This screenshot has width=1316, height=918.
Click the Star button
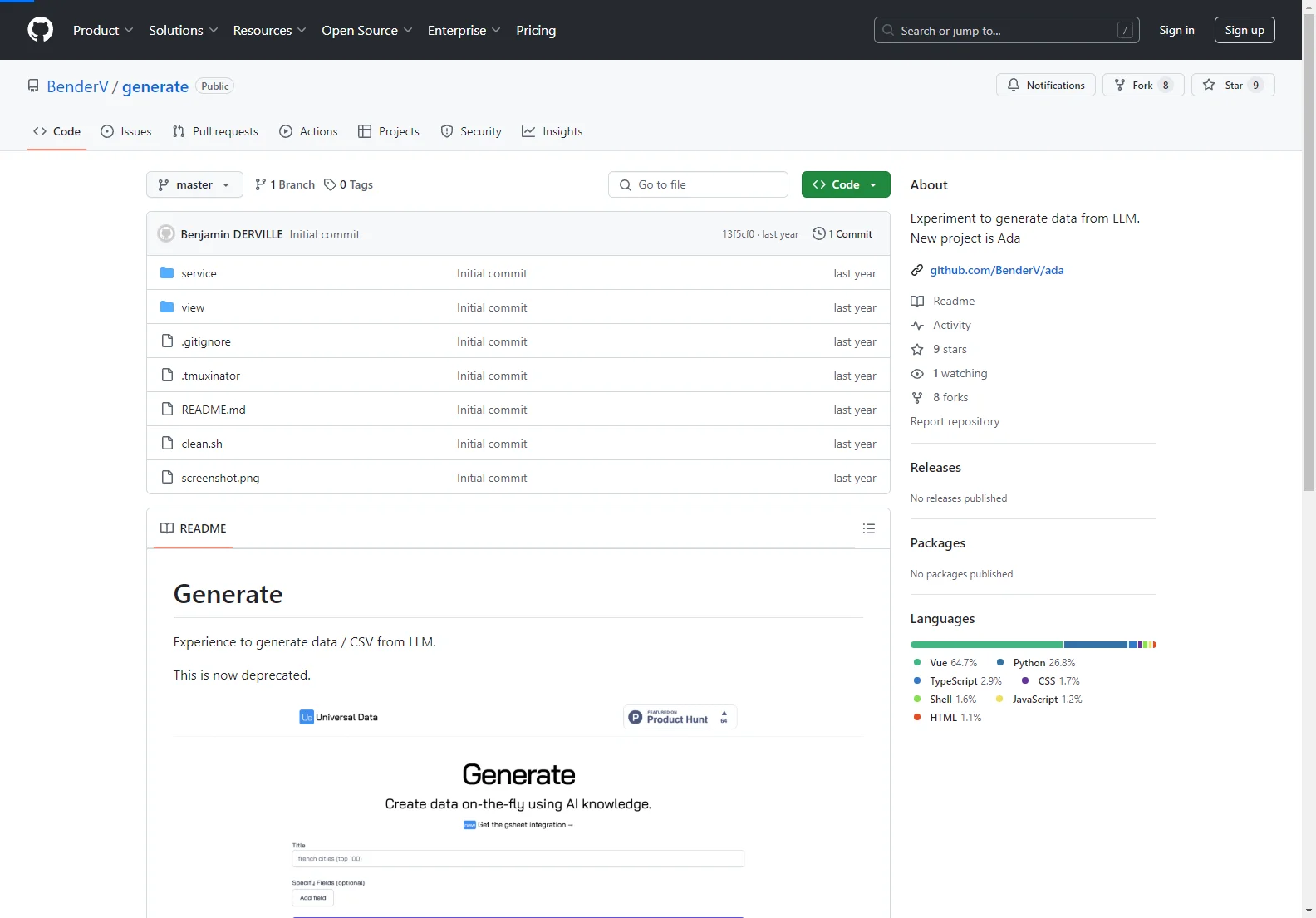[1233, 85]
